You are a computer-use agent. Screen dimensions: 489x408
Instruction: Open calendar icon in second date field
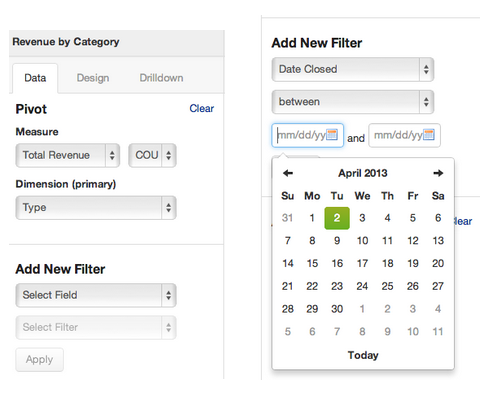coord(429,135)
